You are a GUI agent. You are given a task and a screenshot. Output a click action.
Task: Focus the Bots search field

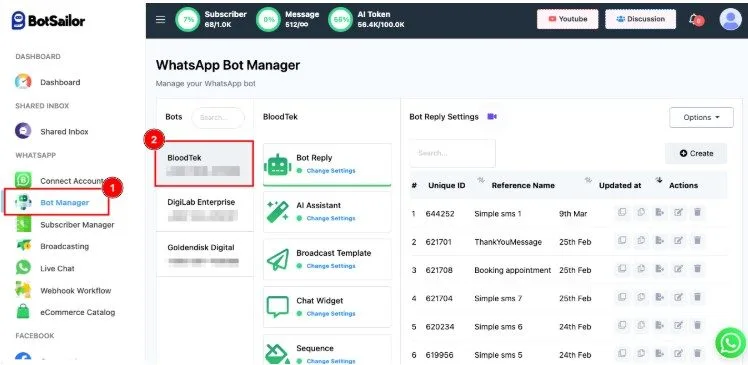tap(218, 117)
